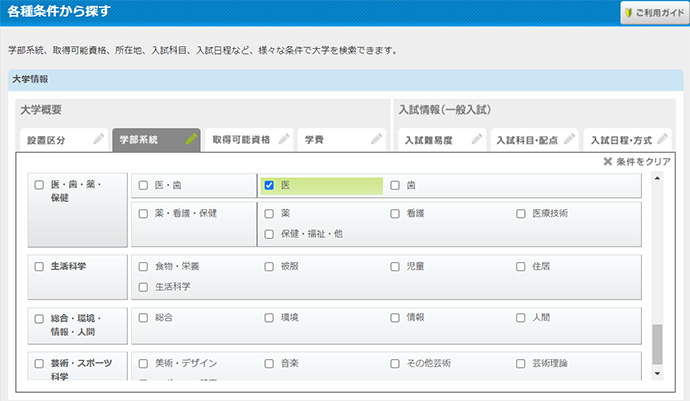Select the 情報 checkbox
The height and width of the screenshot is (401, 690).
click(395, 317)
